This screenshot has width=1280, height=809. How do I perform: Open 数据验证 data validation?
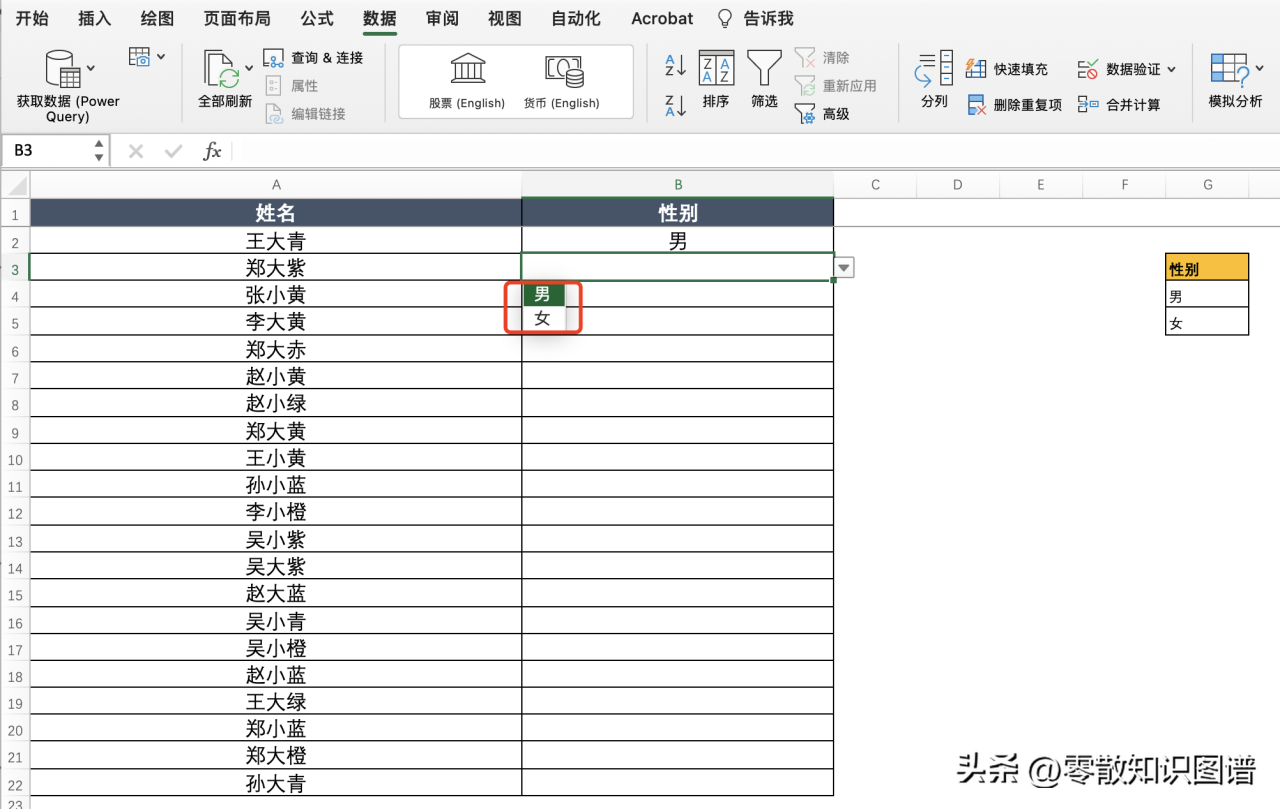point(1119,69)
